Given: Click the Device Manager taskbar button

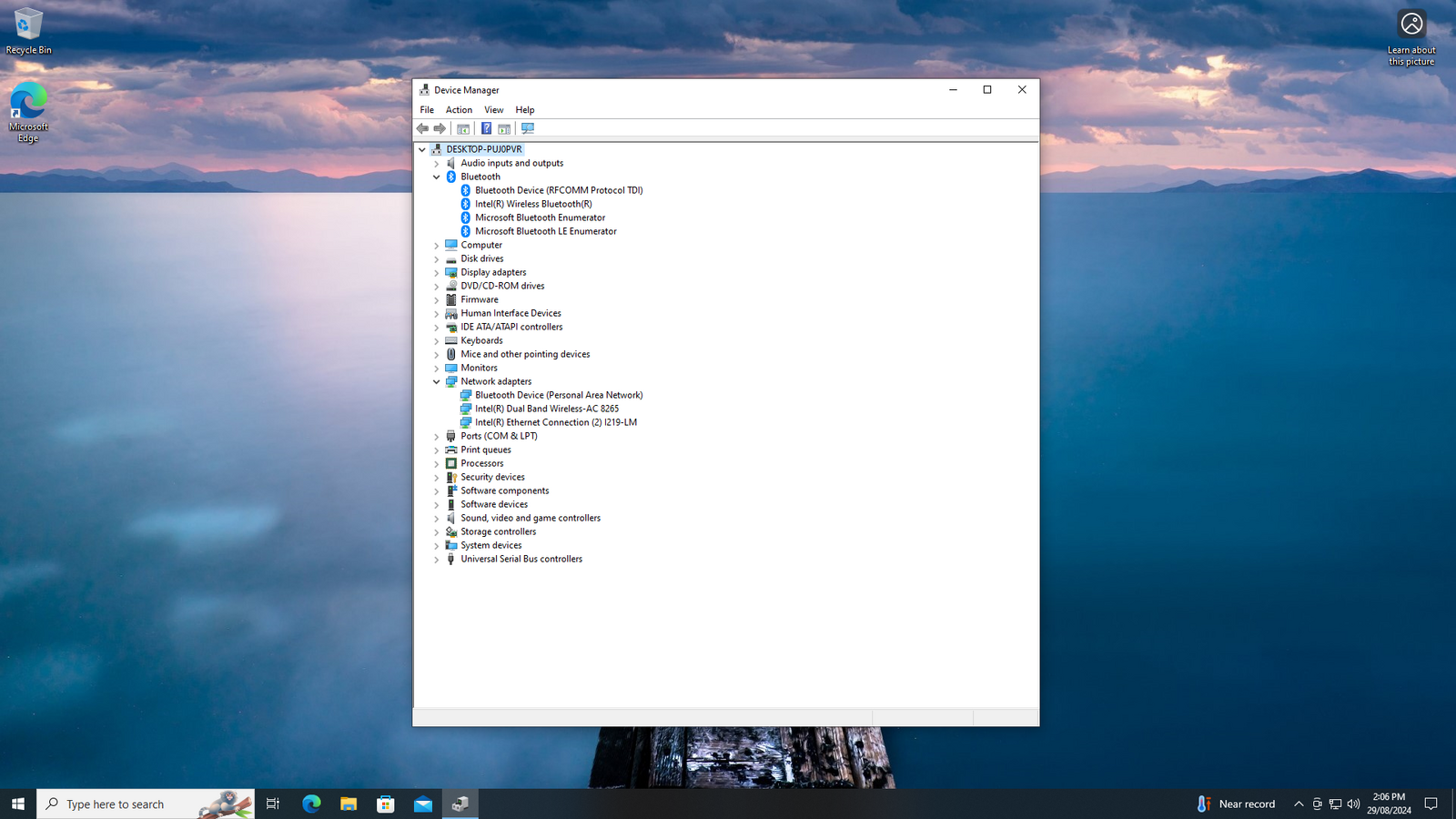Looking at the screenshot, I should [460, 804].
